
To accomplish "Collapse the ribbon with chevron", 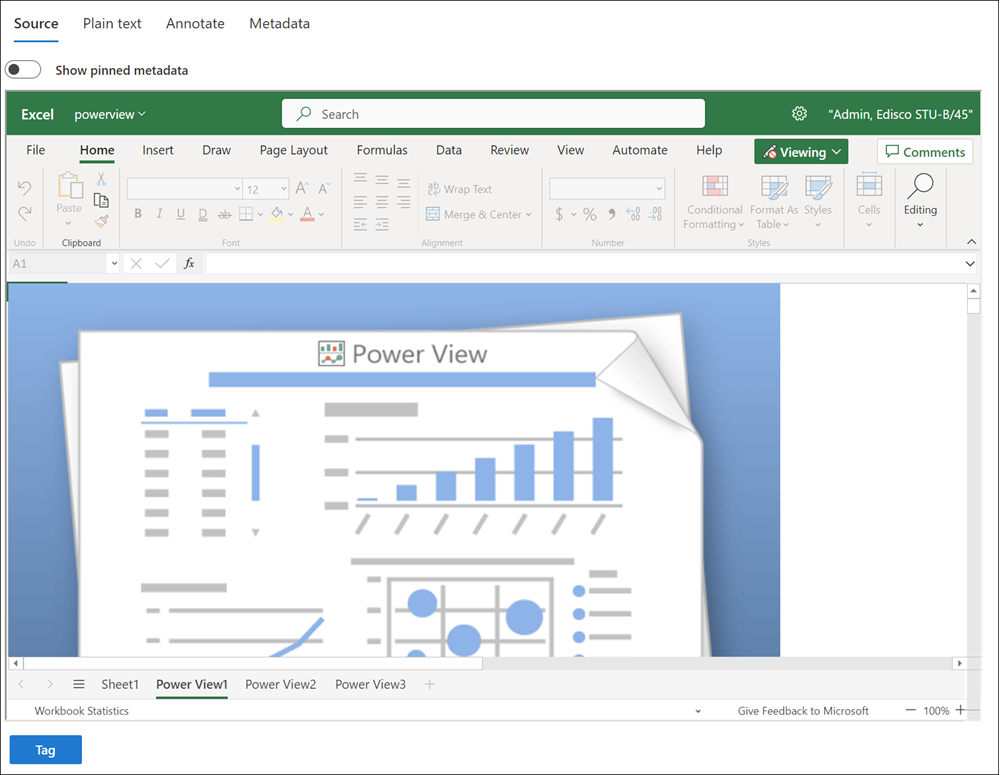I will tap(971, 242).
